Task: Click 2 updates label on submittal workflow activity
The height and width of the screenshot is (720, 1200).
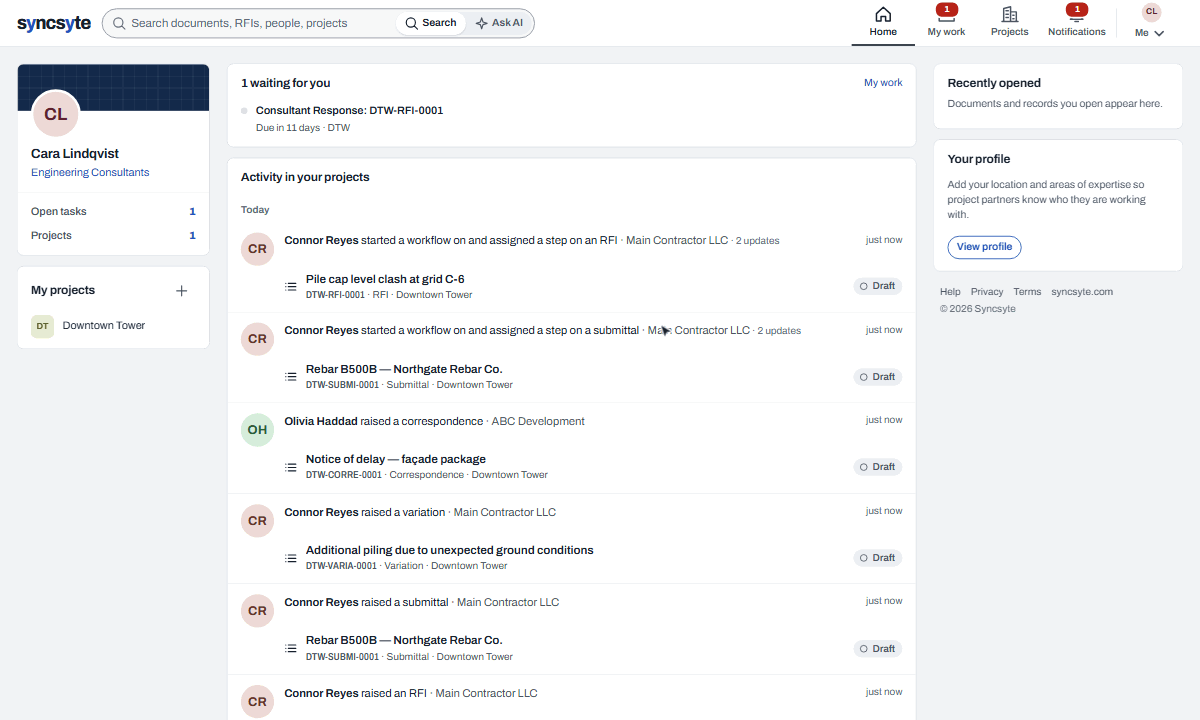Action: (779, 331)
